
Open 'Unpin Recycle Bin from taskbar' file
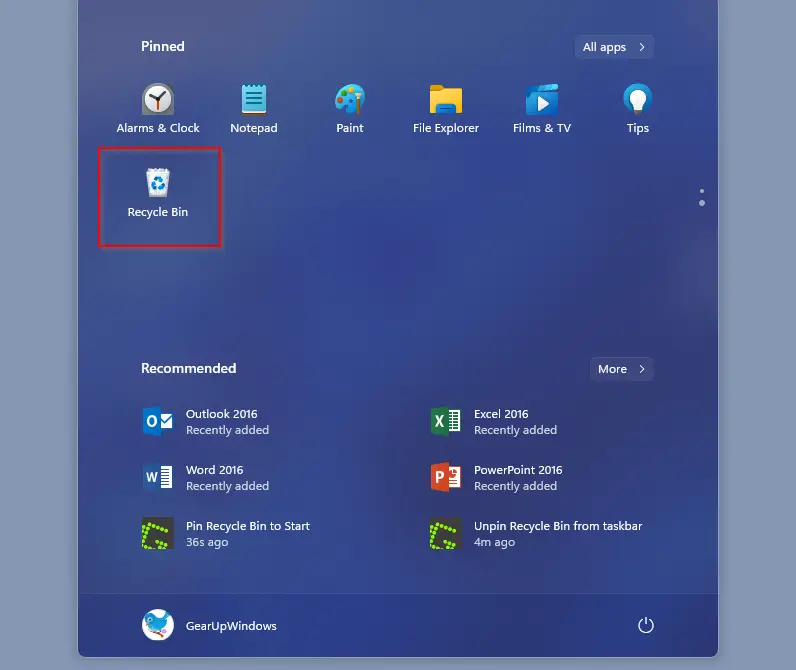536,533
